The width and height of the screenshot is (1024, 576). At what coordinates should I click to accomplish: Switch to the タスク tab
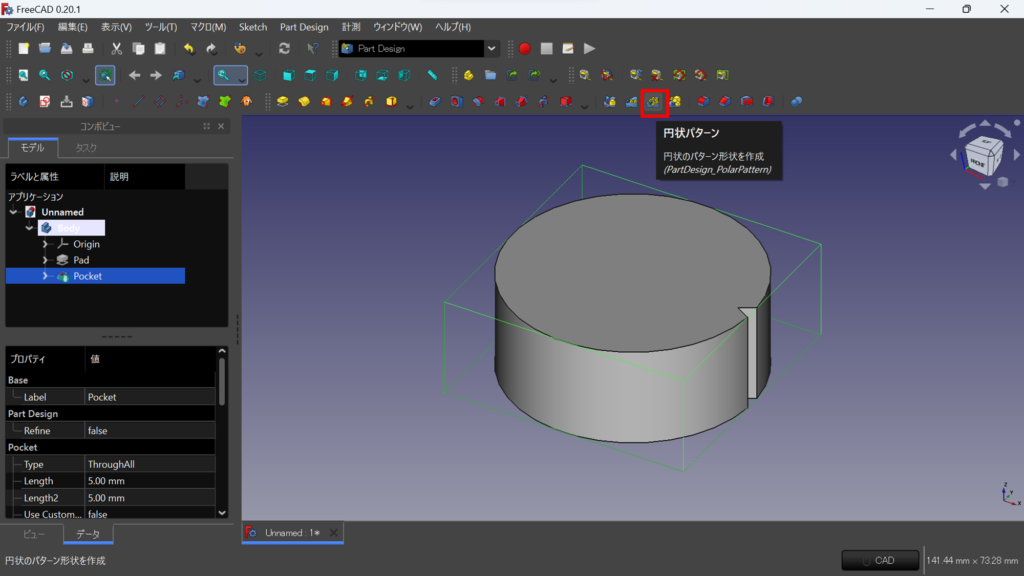86,148
